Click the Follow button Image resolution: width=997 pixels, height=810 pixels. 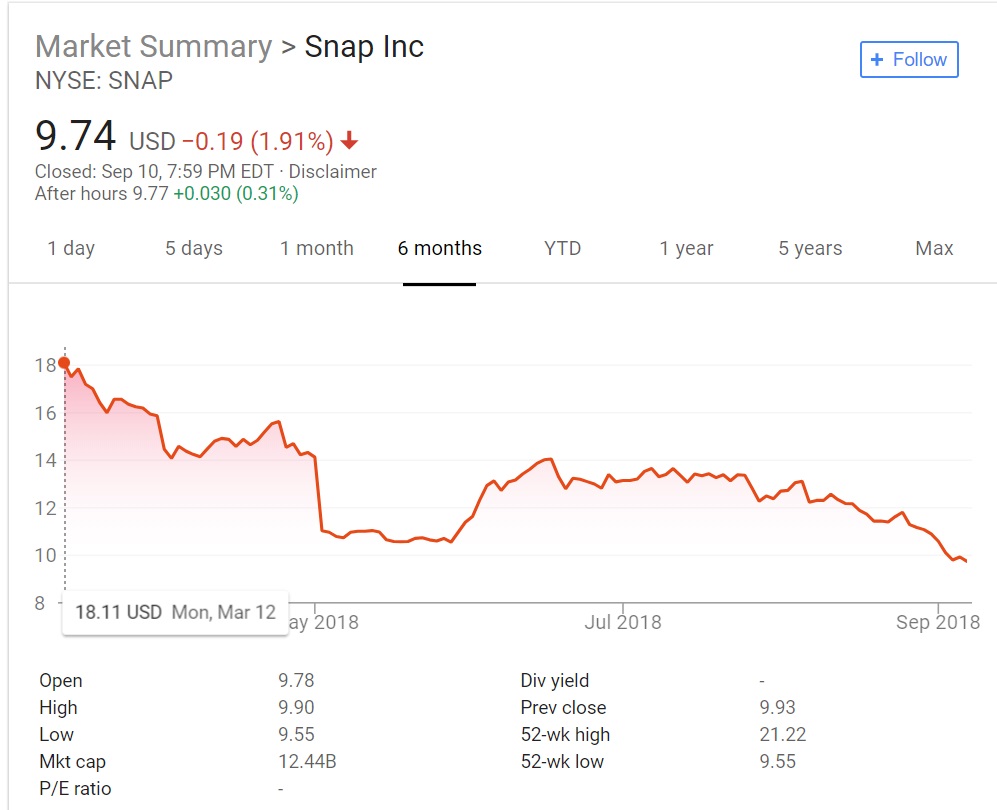click(x=909, y=60)
